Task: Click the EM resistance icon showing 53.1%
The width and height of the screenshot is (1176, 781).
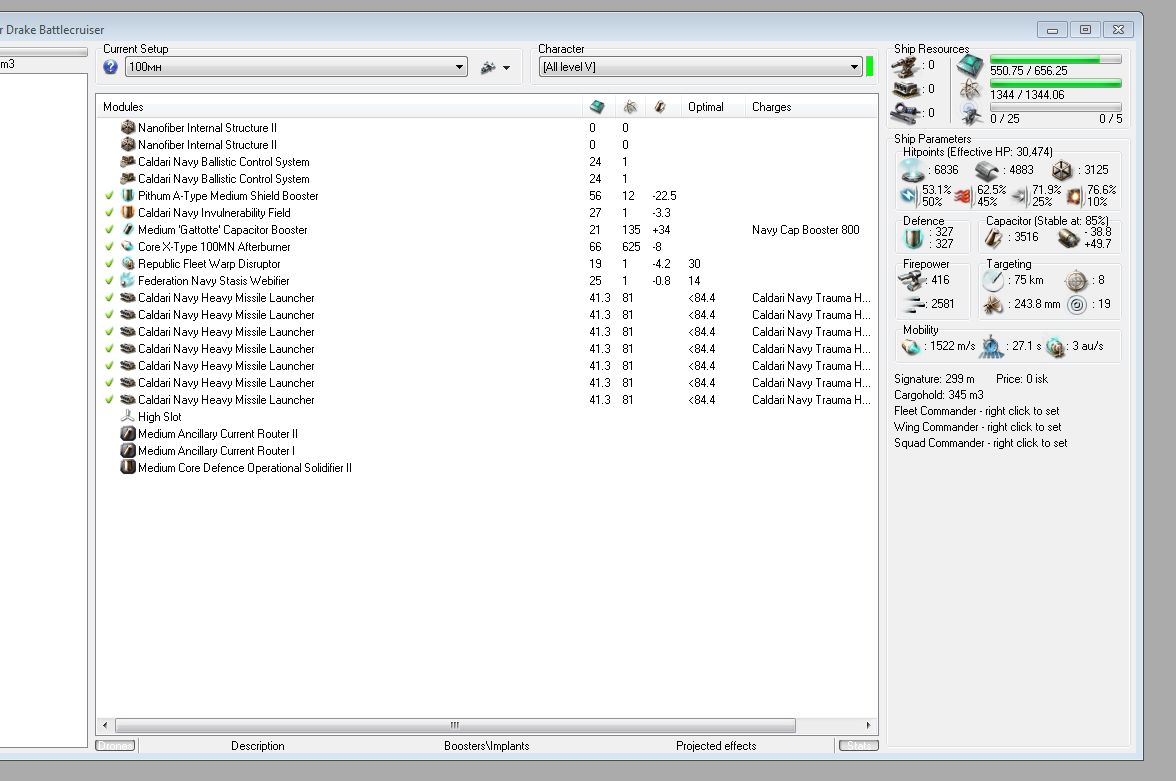Action: tap(909, 196)
